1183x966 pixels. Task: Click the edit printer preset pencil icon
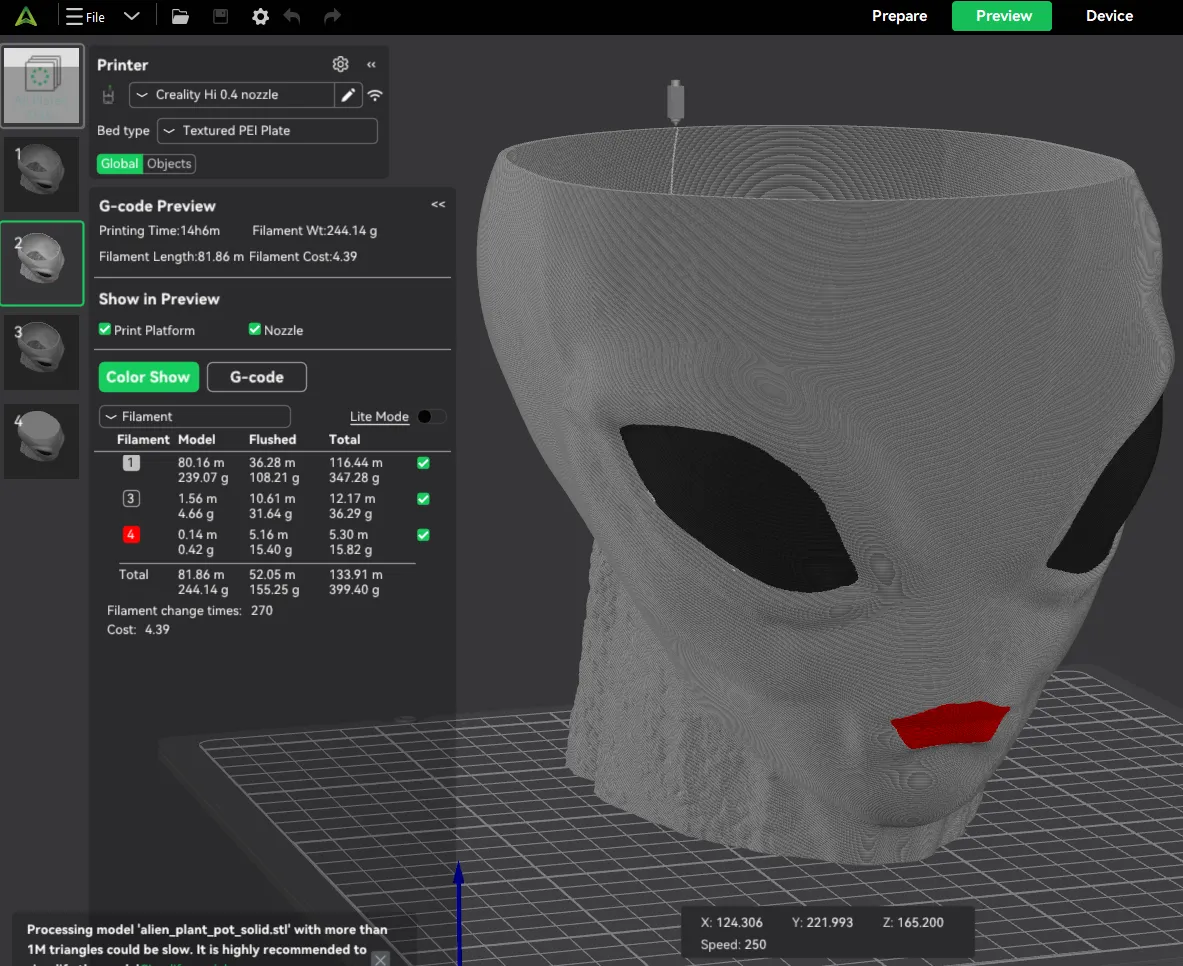[x=348, y=95]
